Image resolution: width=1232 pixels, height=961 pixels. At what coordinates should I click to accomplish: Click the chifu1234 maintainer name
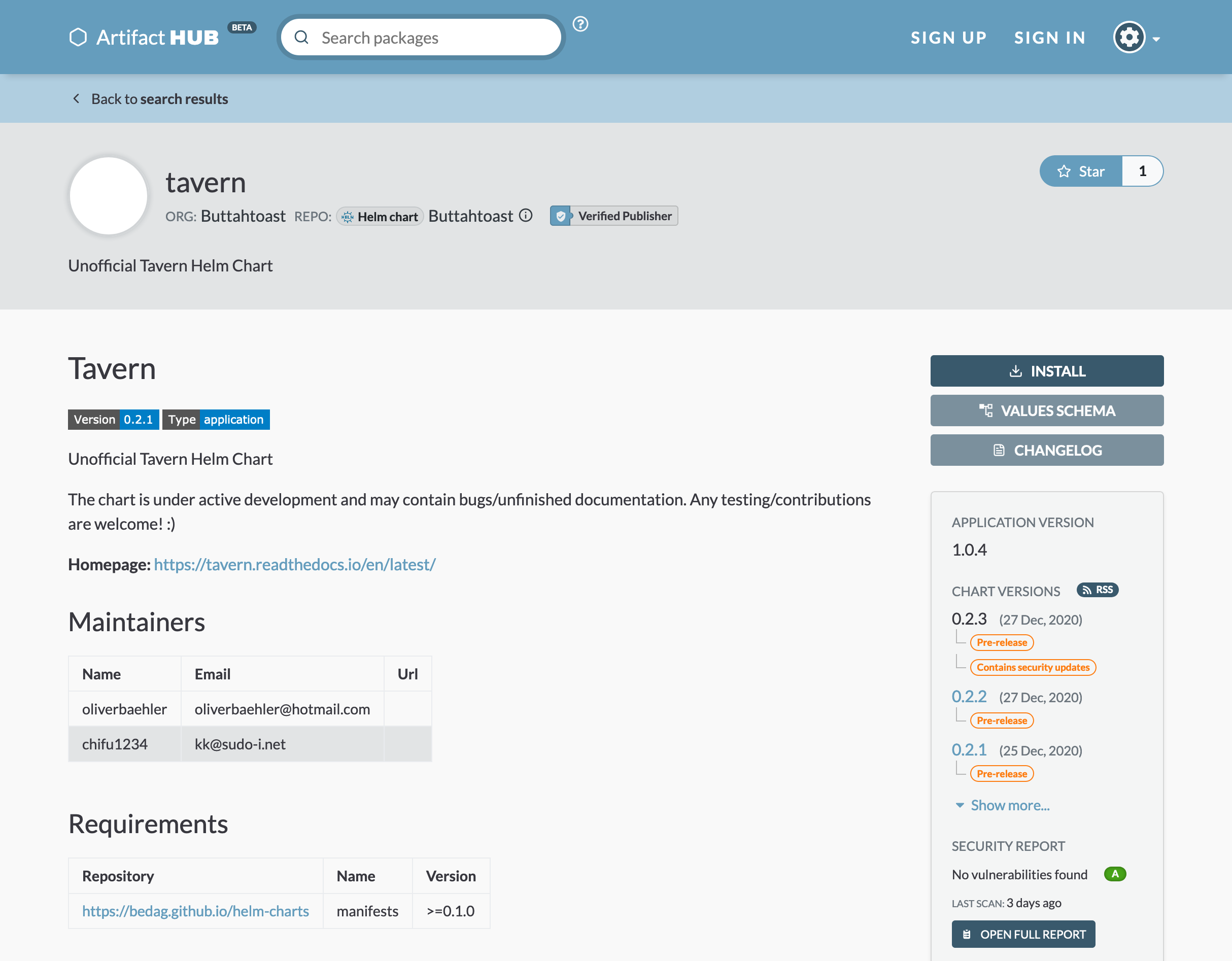[x=115, y=744]
